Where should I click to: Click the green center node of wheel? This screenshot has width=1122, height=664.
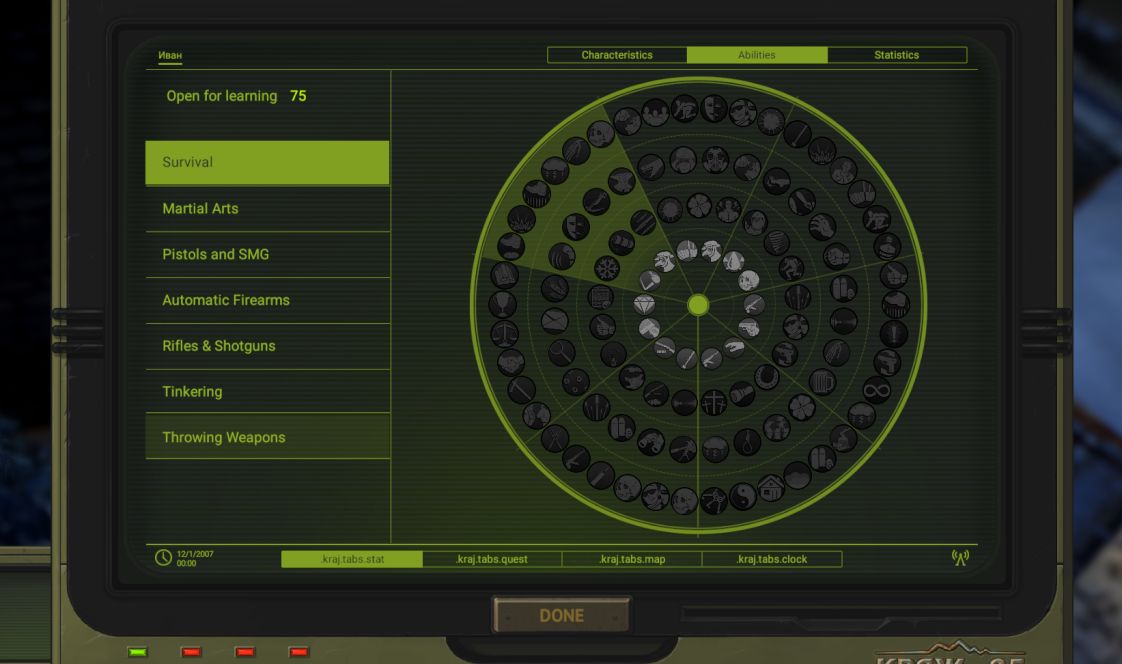698,304
